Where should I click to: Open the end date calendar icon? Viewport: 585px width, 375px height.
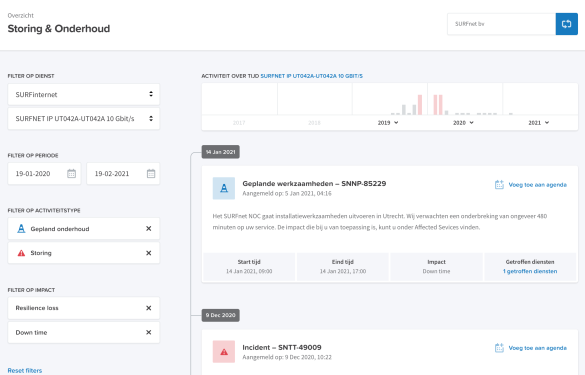coord(151,174)
